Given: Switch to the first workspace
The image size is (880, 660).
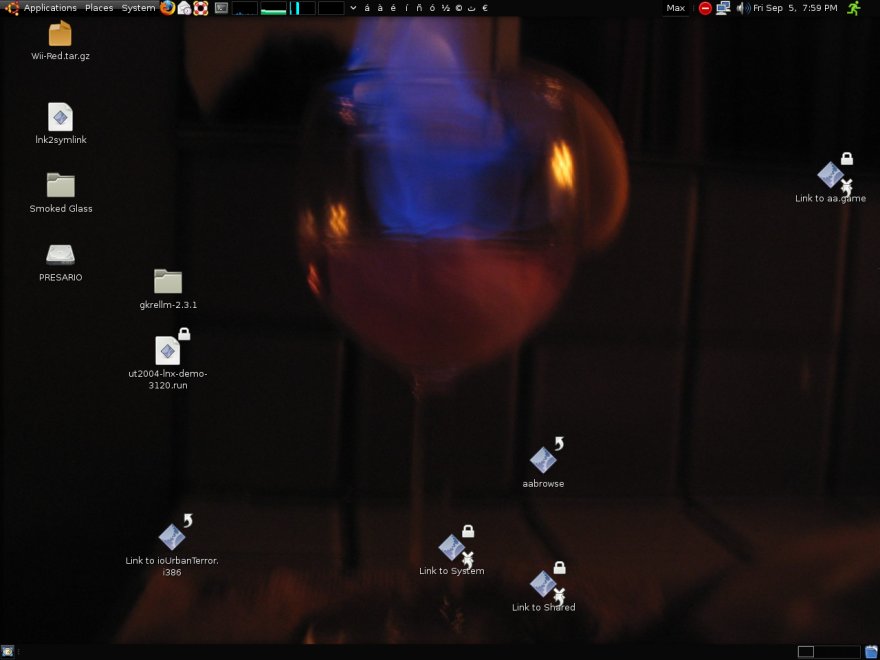Looking at the screenshot, I should [806, 652].
